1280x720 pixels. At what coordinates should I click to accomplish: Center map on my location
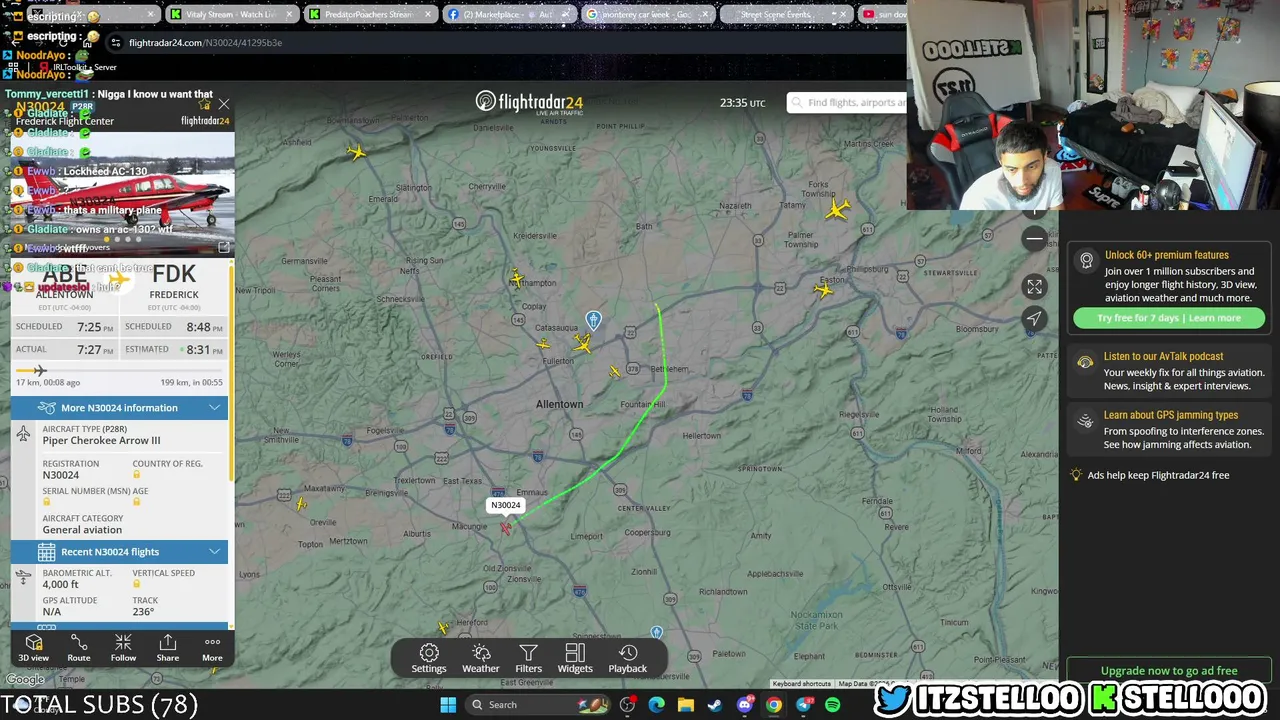[1035, 319]
